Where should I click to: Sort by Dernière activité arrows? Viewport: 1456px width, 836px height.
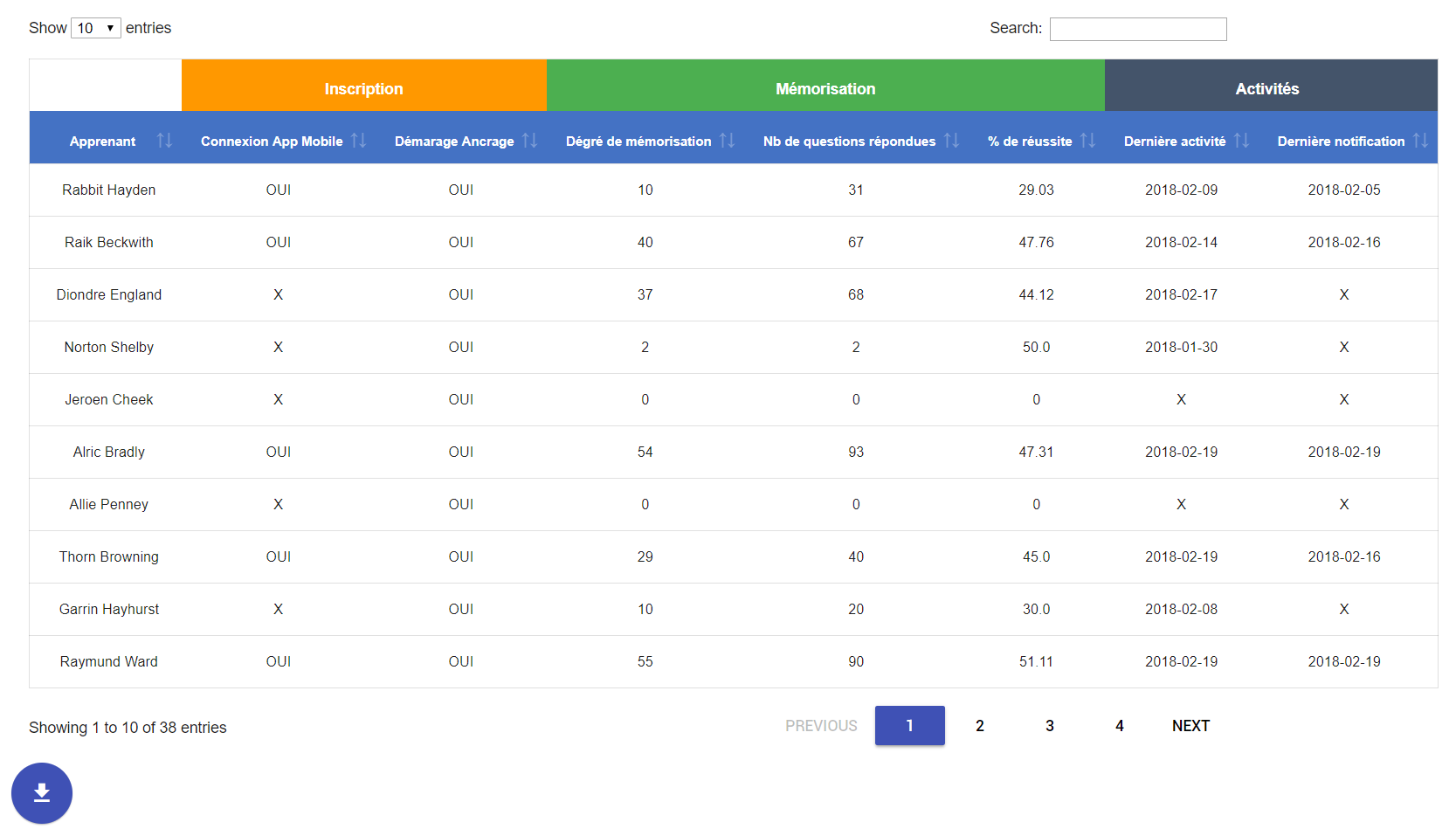(x=1241, y=141)
